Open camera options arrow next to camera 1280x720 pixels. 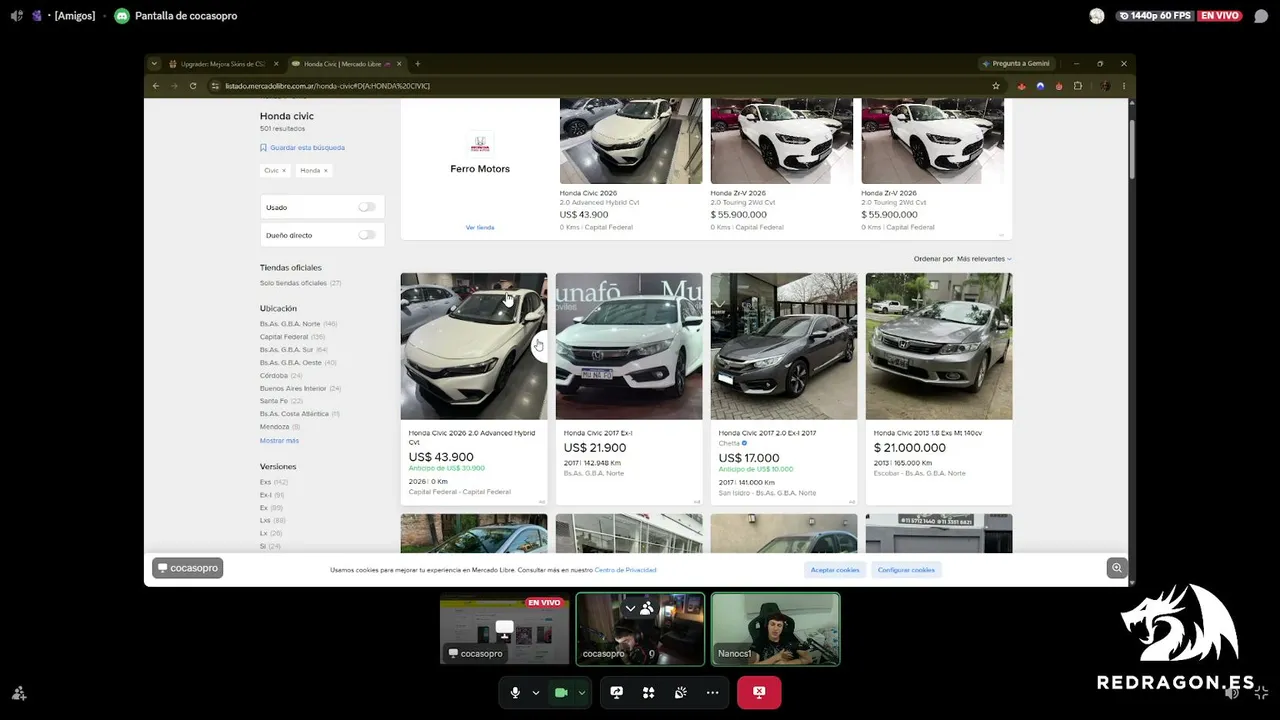click(x=582, y=692)
